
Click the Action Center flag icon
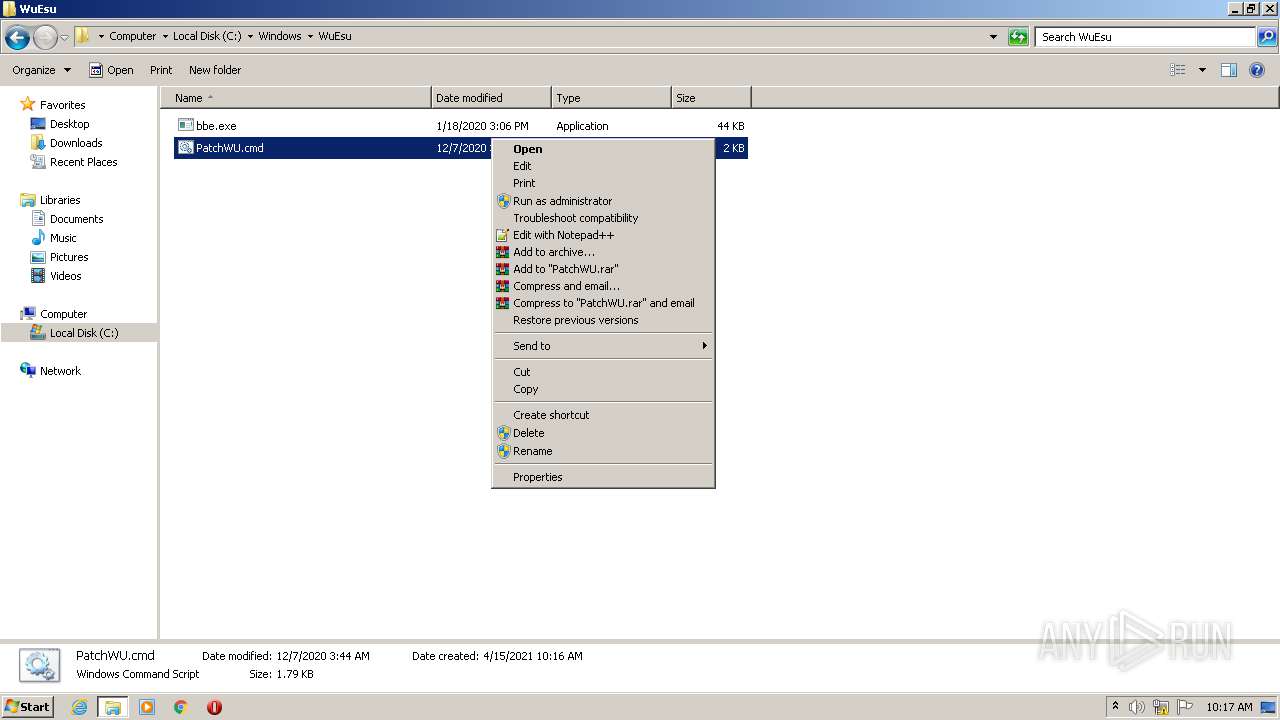click(x=1185, y=707)
